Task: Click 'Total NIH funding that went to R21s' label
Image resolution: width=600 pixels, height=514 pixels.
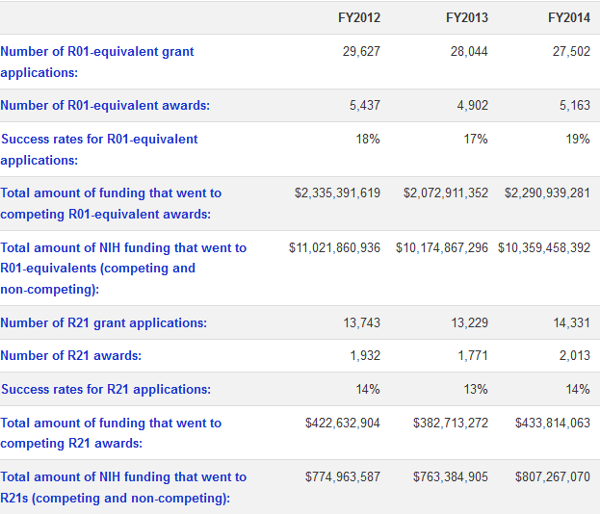Action: coord(123,487)
